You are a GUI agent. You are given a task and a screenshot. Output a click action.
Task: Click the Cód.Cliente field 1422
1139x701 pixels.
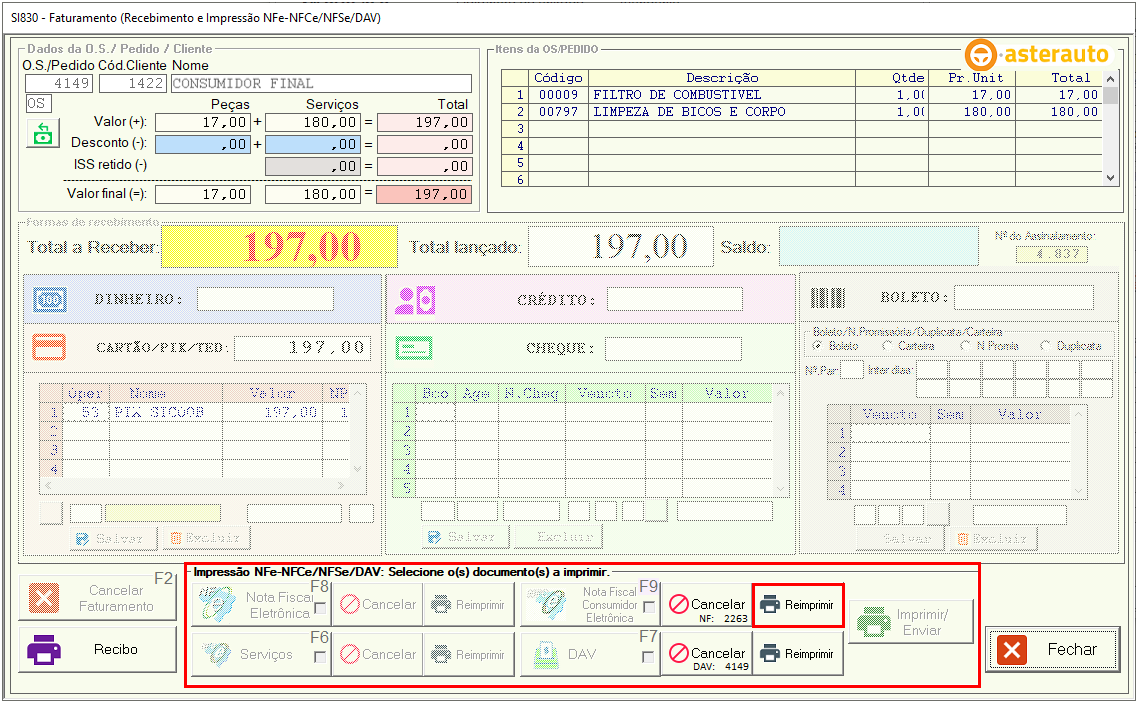tap(133, 84)
